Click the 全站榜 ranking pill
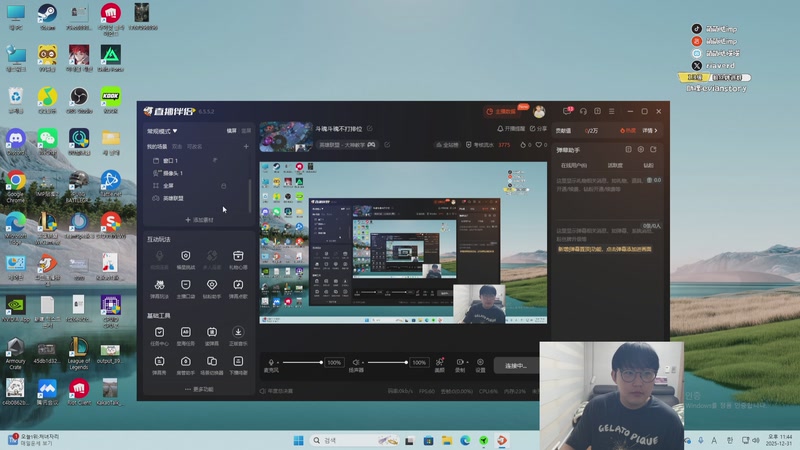This screenshot has height=450, width=800. pos(447,145)
